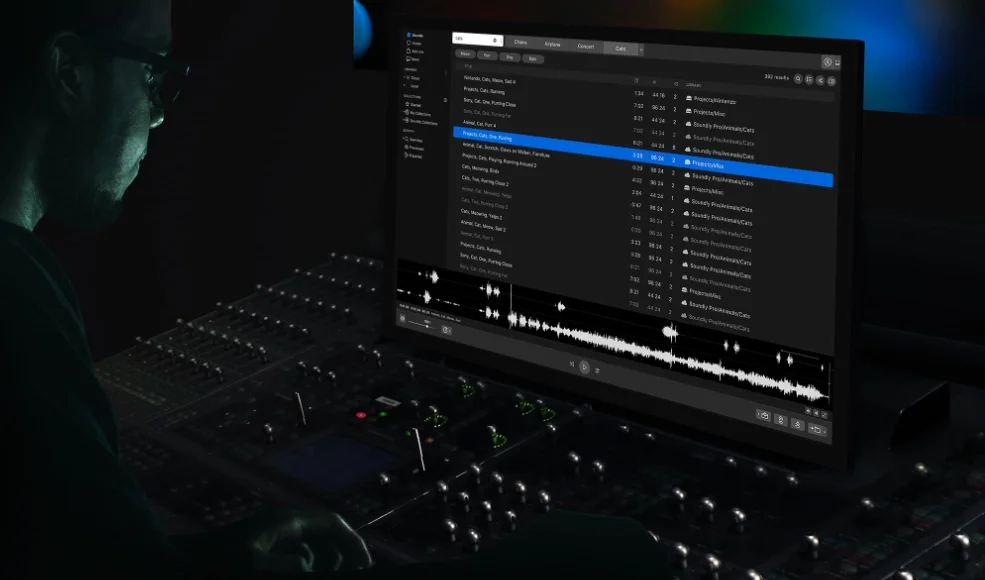
Task: Click highlighted "Projects, Cats, One, Purring" row
Action: [643, 156]
